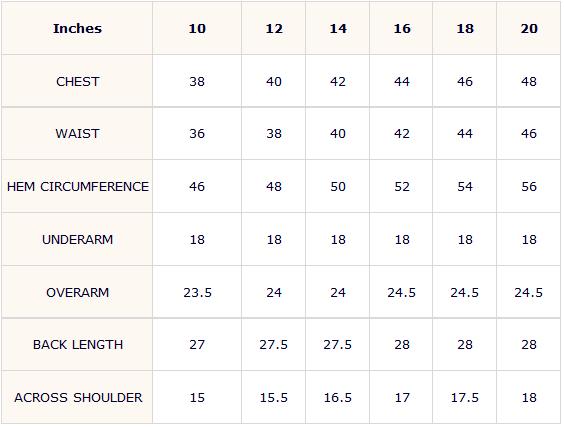
Task: Click waist value 42 for size 16
Action: 402,134
